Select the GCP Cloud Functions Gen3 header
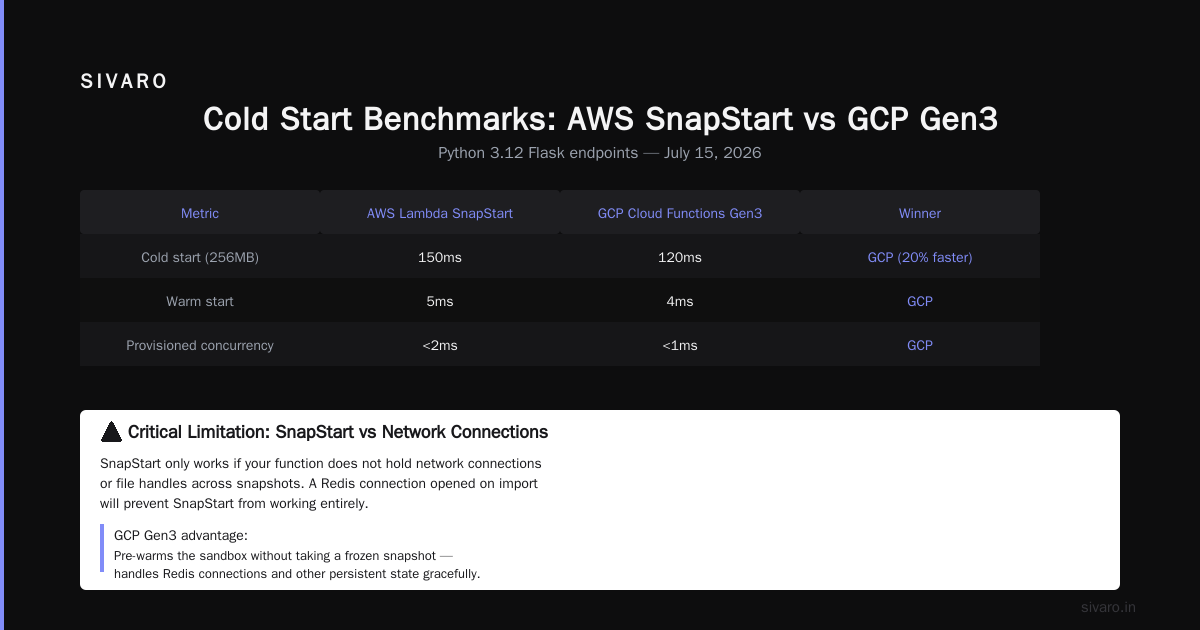The height and width of the screenshot is (630, 1200). coord(680,213)
